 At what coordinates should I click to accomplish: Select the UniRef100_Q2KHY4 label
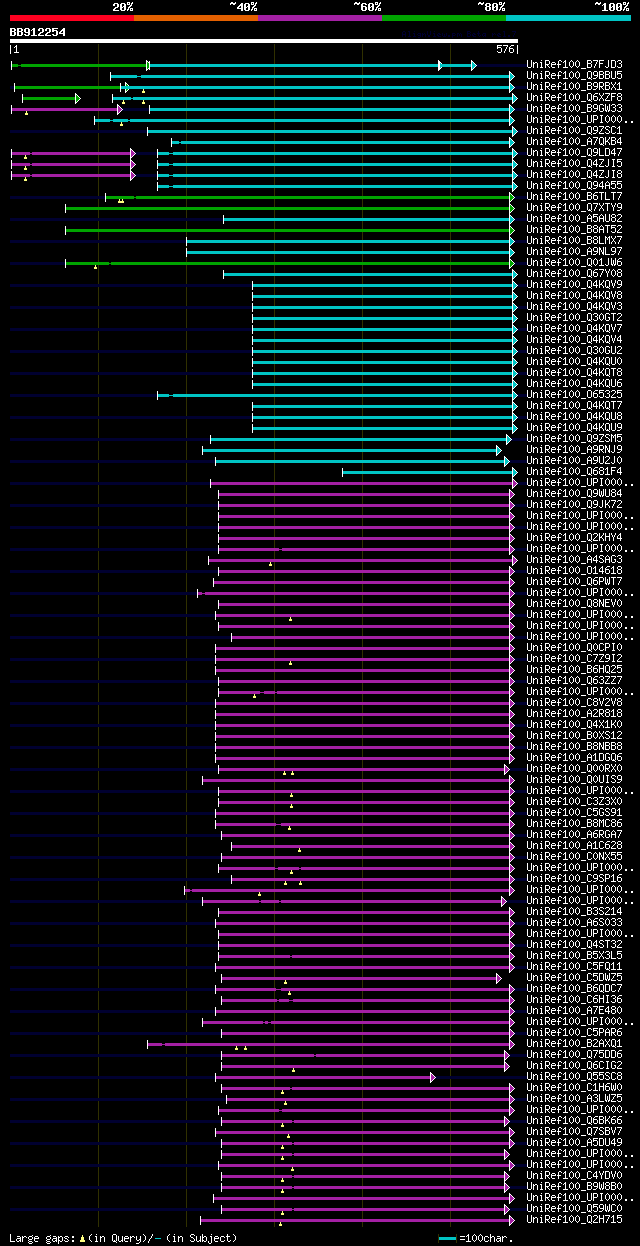coord(574,537)
